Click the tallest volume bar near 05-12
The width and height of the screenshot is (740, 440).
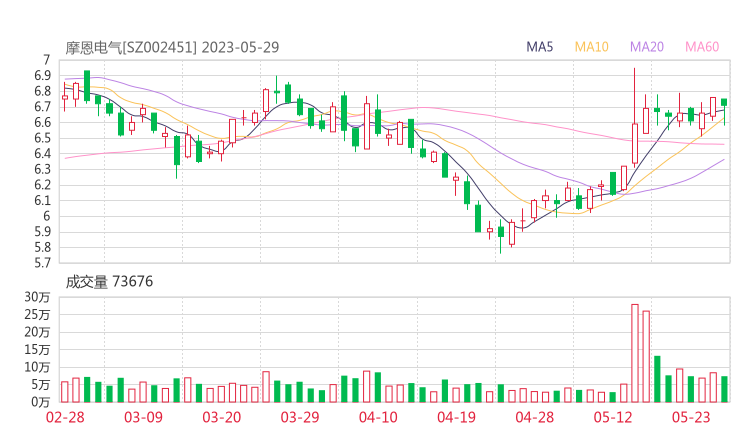(x=635, y=353)
